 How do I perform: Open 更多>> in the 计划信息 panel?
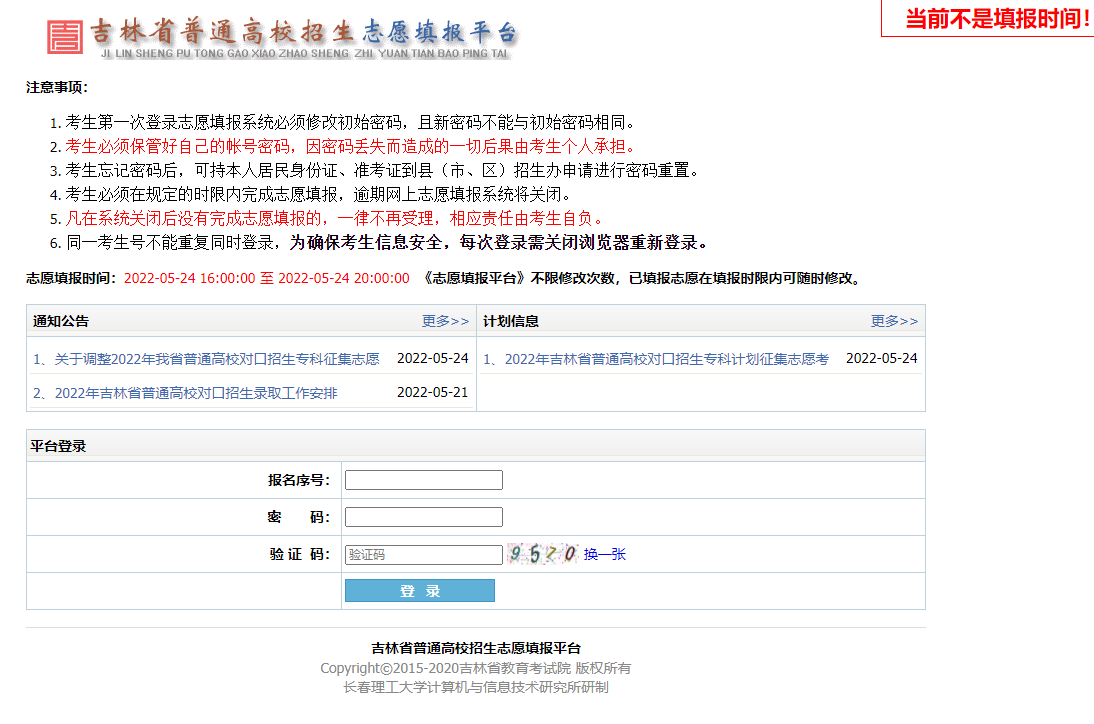coord(894,321)
